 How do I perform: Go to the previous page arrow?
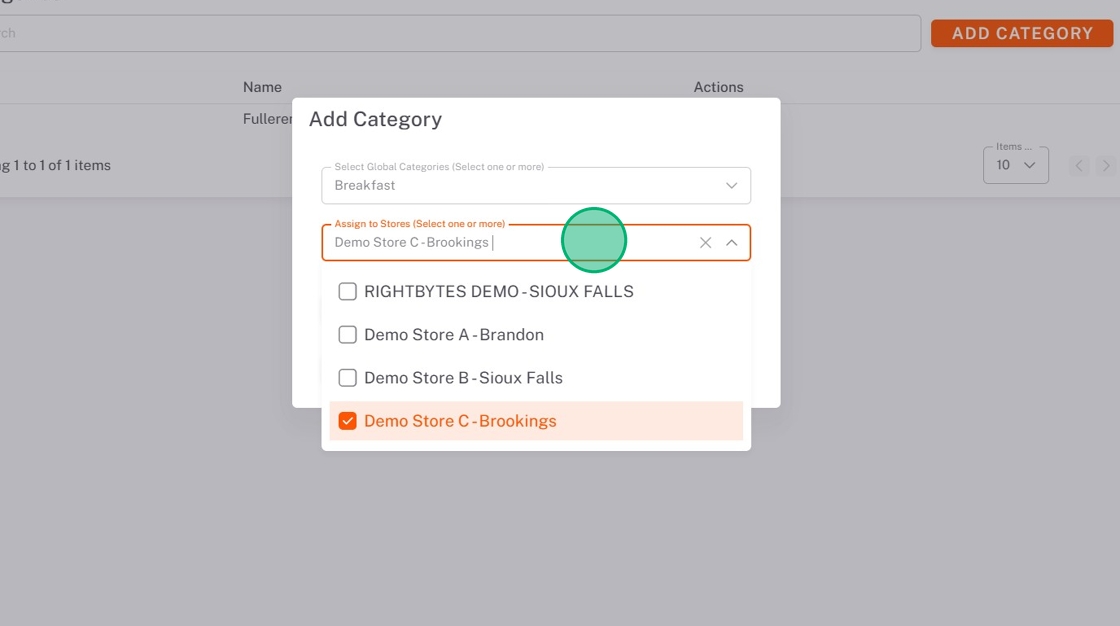[1079, 166]
